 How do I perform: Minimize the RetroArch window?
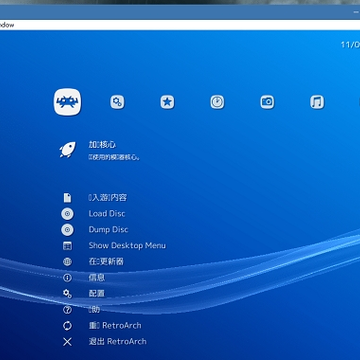click(x=356, y=12)
